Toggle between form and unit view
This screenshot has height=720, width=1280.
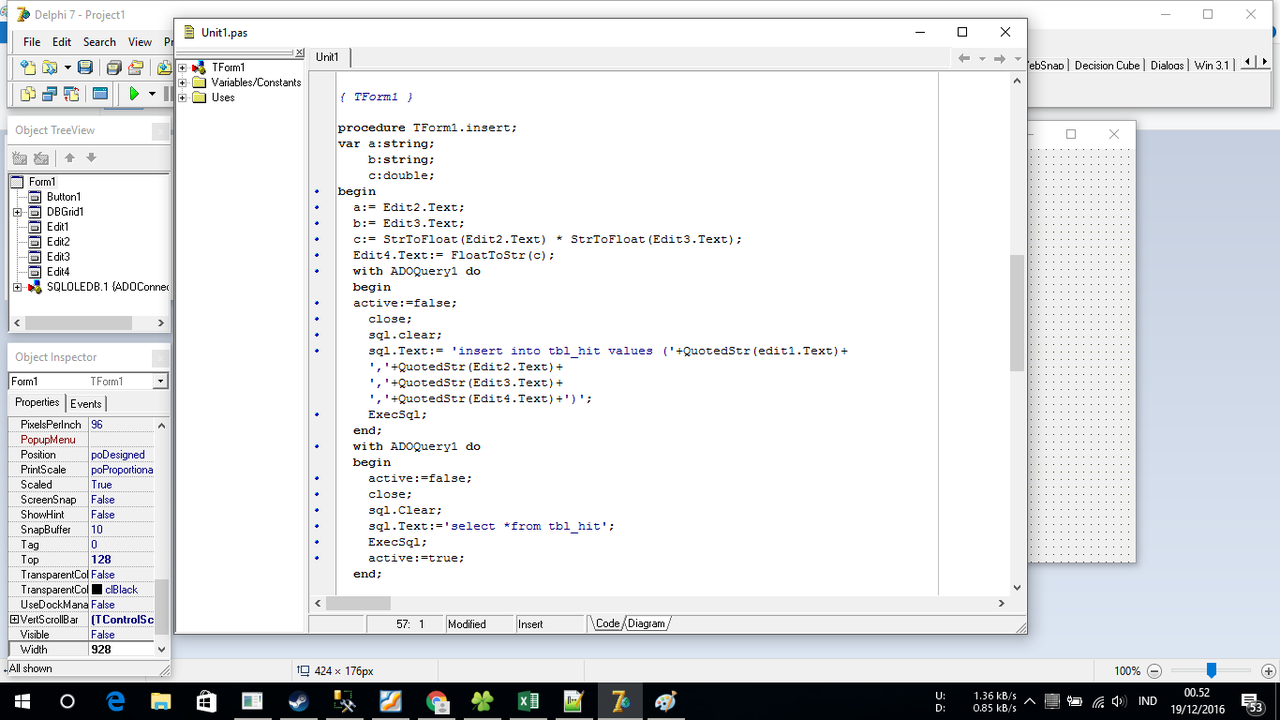(x=71, y=94)
